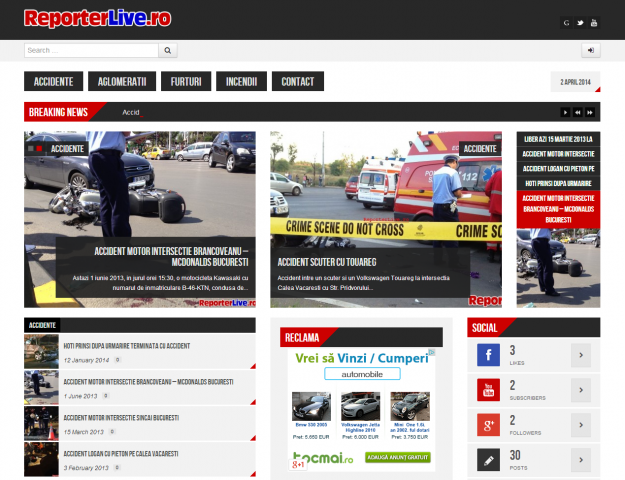Click the login icon button
This screenshot has height=480, width=625.
pyautogui.click(x=591, y=50)
